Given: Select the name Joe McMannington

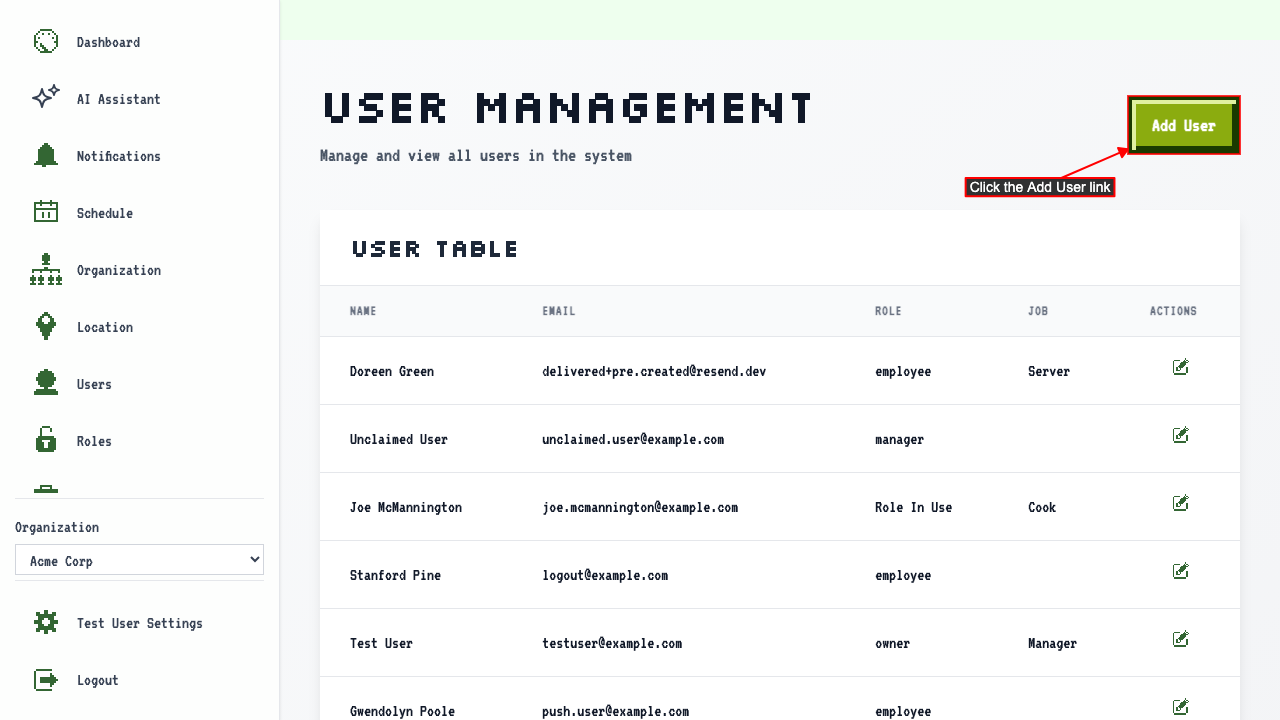Looking at the screenshot, I should point(406,507).
